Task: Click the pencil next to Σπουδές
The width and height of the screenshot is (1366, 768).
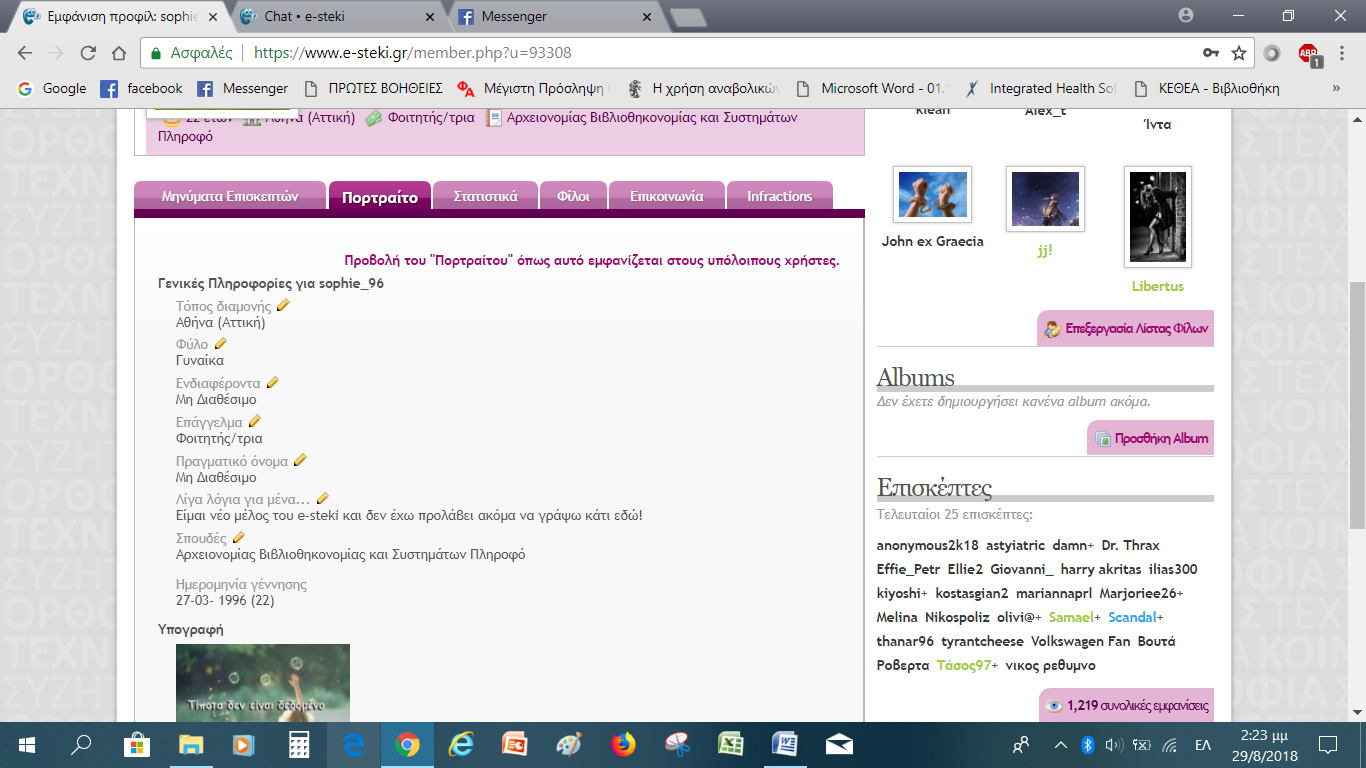Action: (x=239, y=537)
